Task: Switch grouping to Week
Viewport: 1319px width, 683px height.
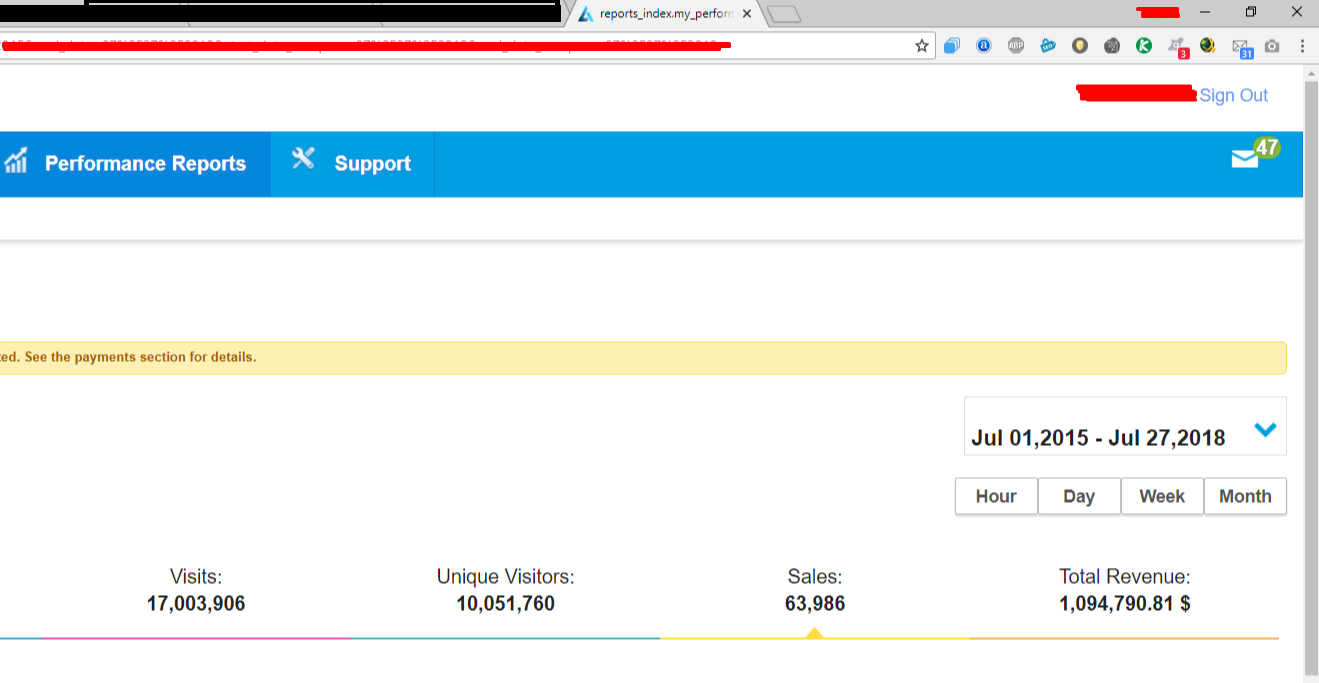Action: [1162, 496]
